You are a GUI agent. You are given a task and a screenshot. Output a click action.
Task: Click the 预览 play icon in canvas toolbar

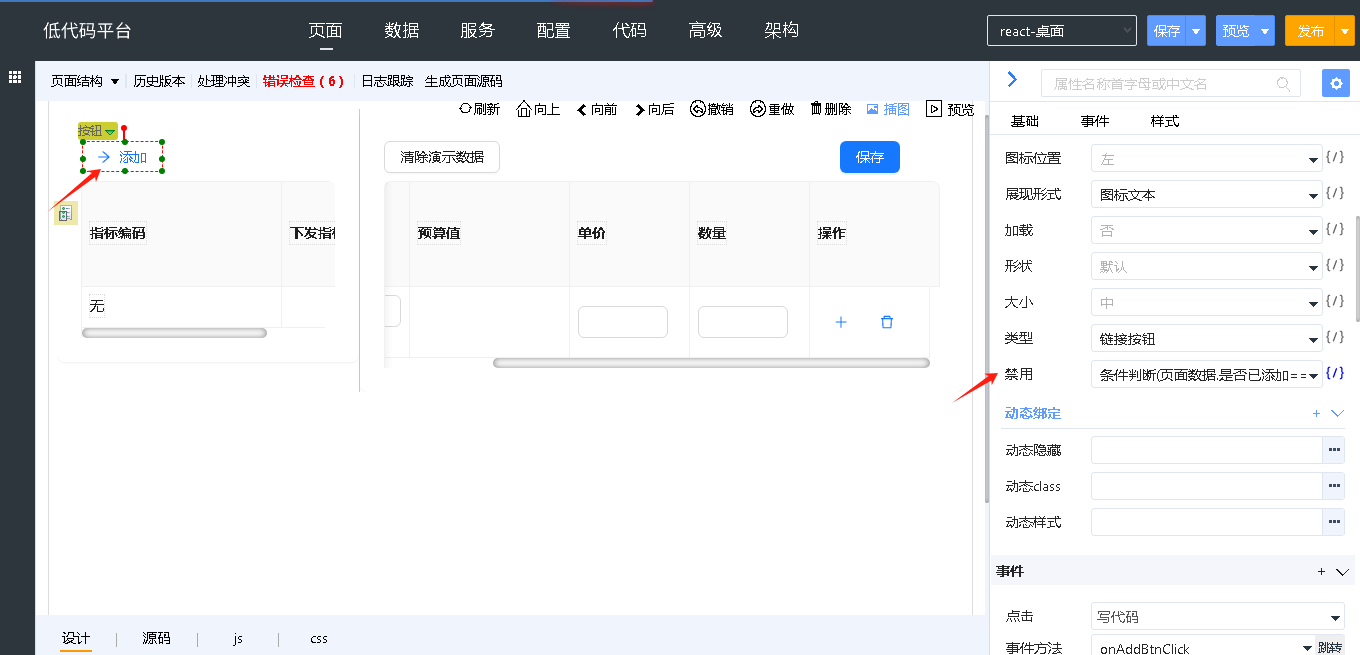[x=934, y=109]
